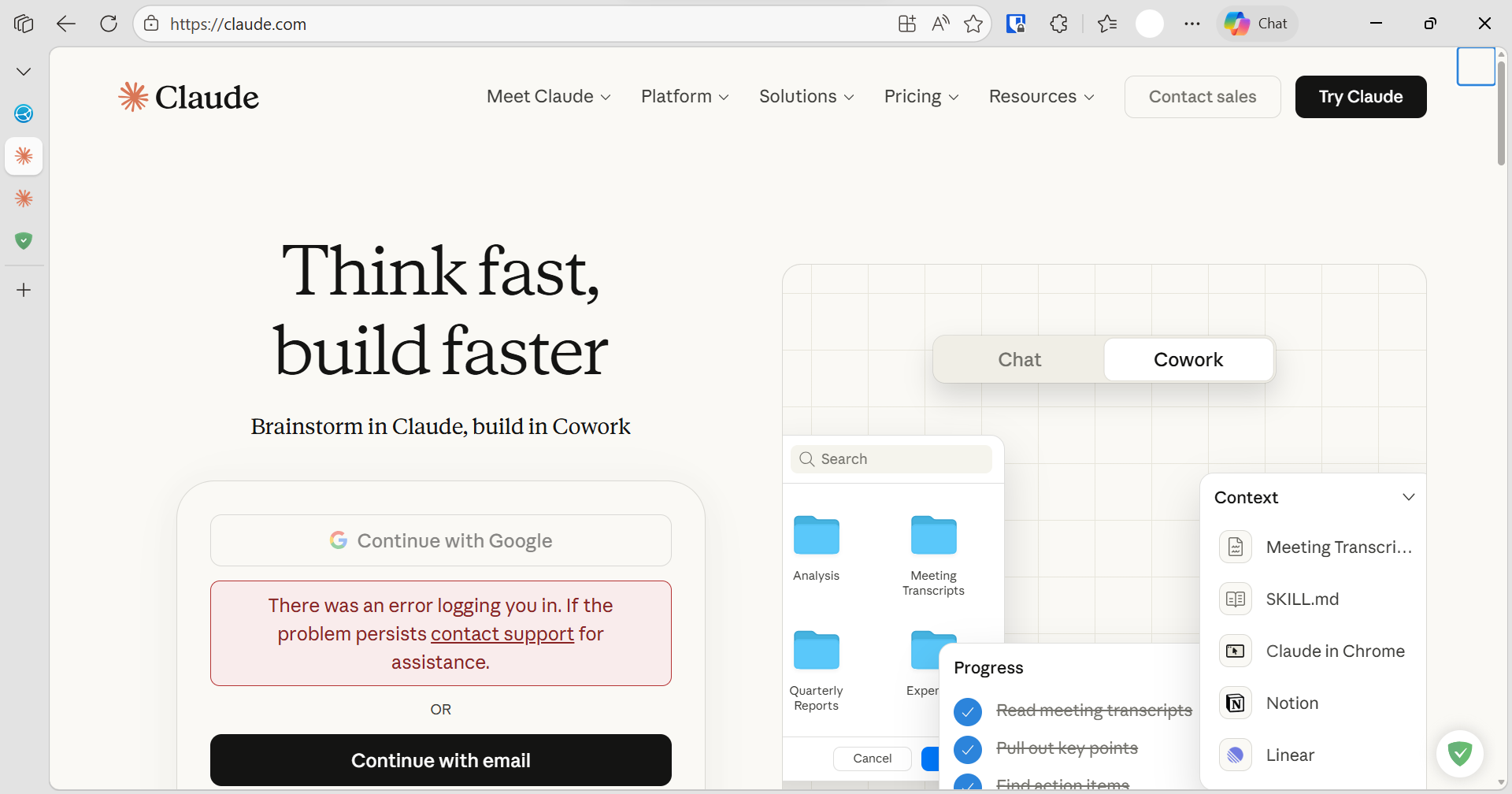This screenshot has height=794, width=1512.
Task: Toggle the Pull out key points checkmark
Action: point(968,749)
